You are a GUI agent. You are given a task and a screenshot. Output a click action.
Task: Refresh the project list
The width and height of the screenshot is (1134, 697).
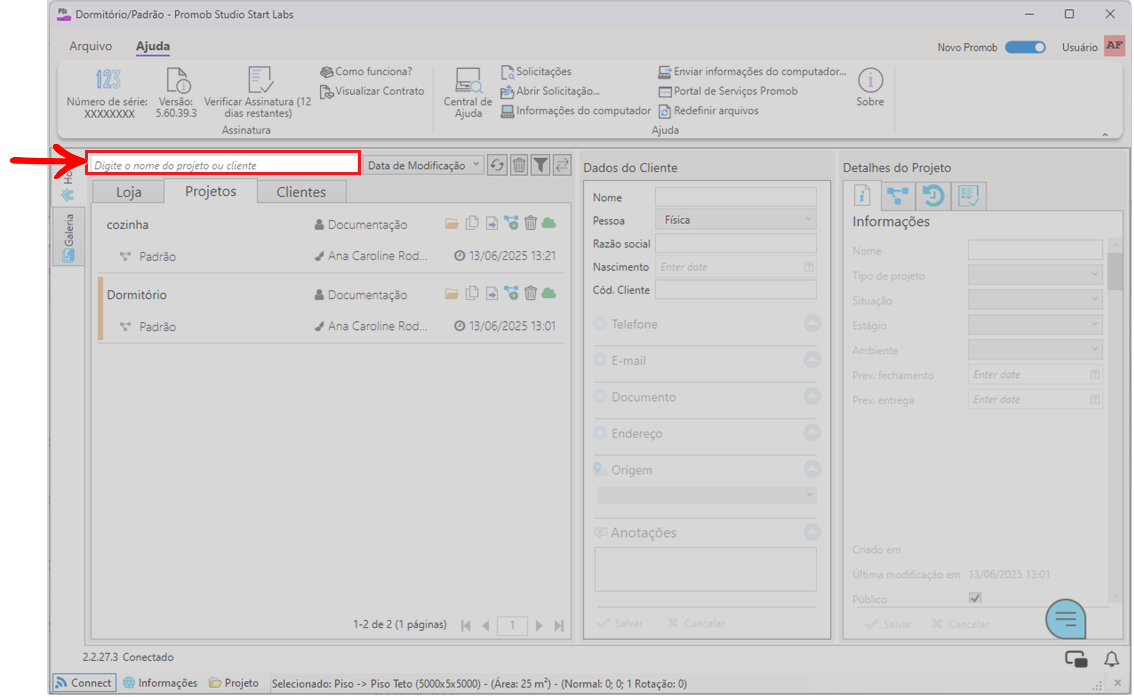pyautogui.click(x=497, y=165)
